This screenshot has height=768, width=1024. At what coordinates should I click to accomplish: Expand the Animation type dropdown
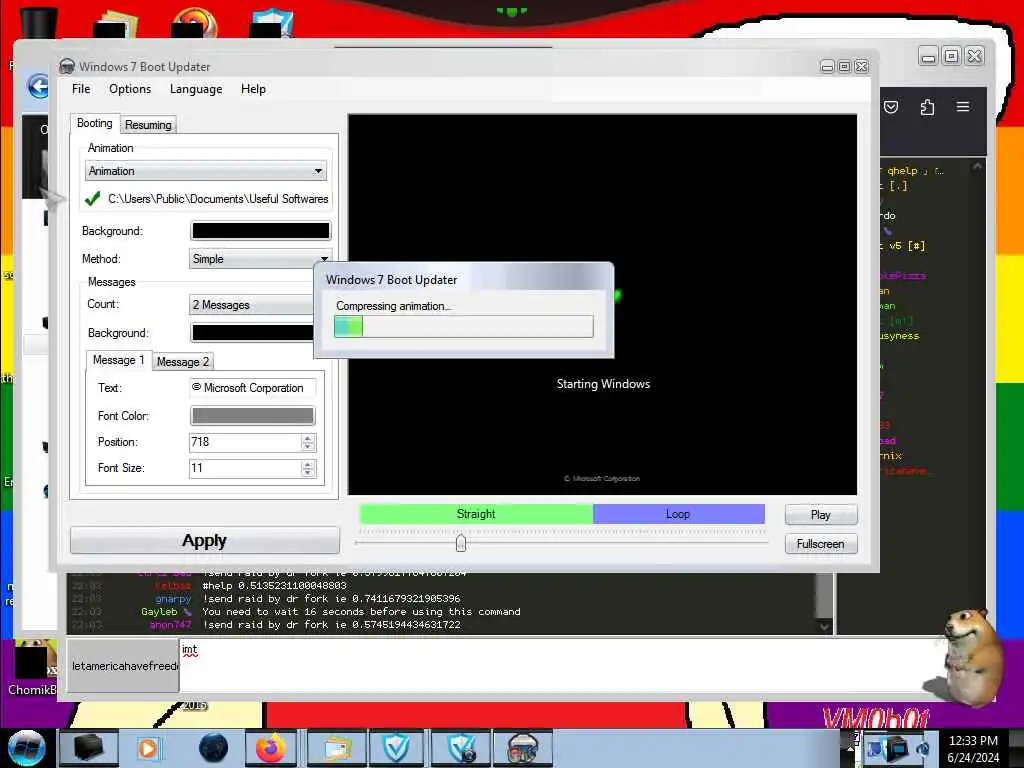(206, 171)
